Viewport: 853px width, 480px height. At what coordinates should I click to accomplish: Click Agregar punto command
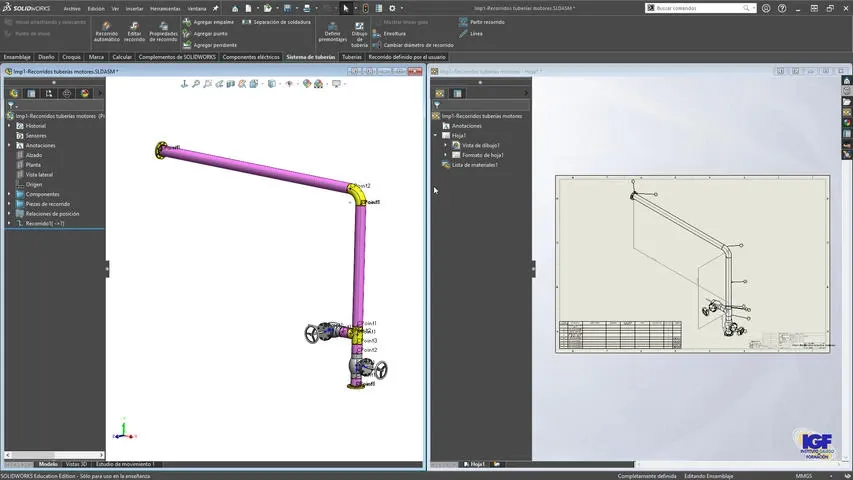[x=205, y=34]
